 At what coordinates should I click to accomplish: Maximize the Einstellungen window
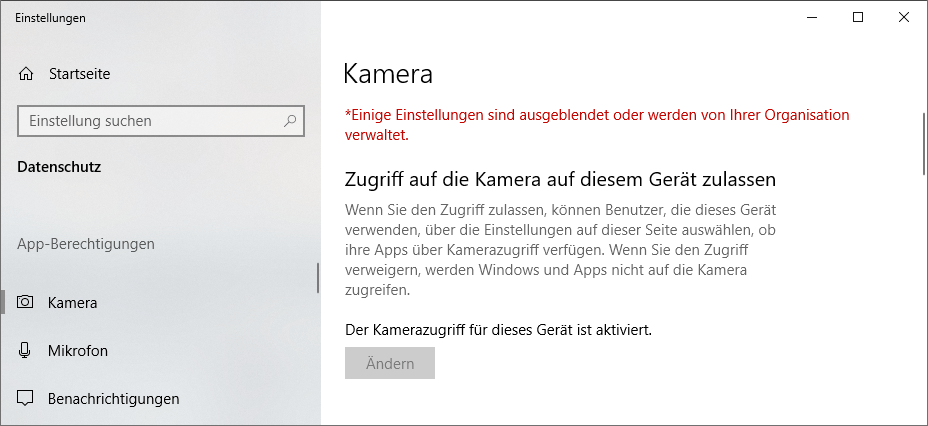click(858, 17)
